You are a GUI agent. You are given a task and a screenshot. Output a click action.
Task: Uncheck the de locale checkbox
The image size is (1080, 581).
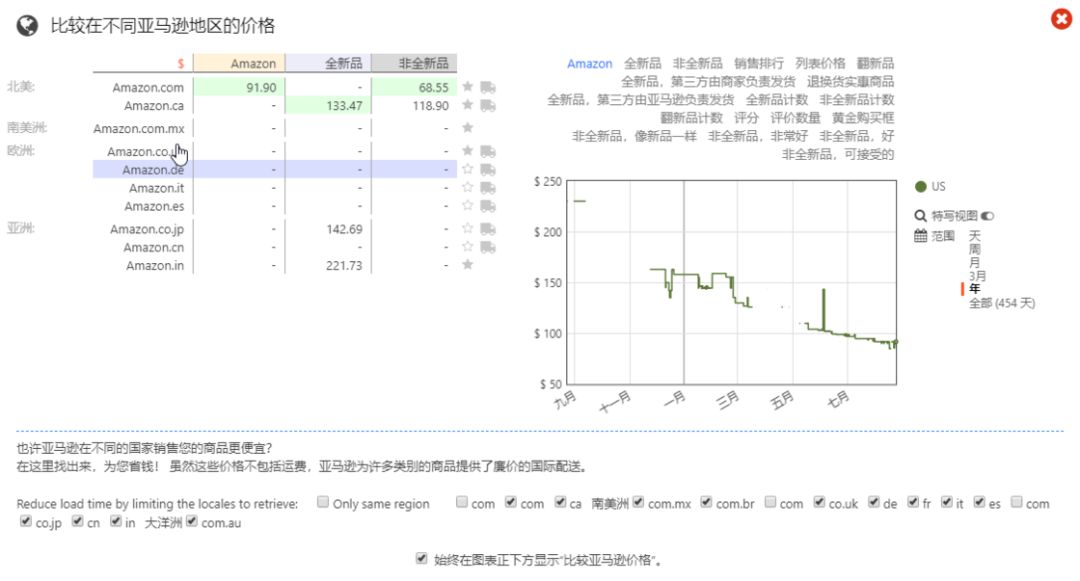tap(873, 502)
